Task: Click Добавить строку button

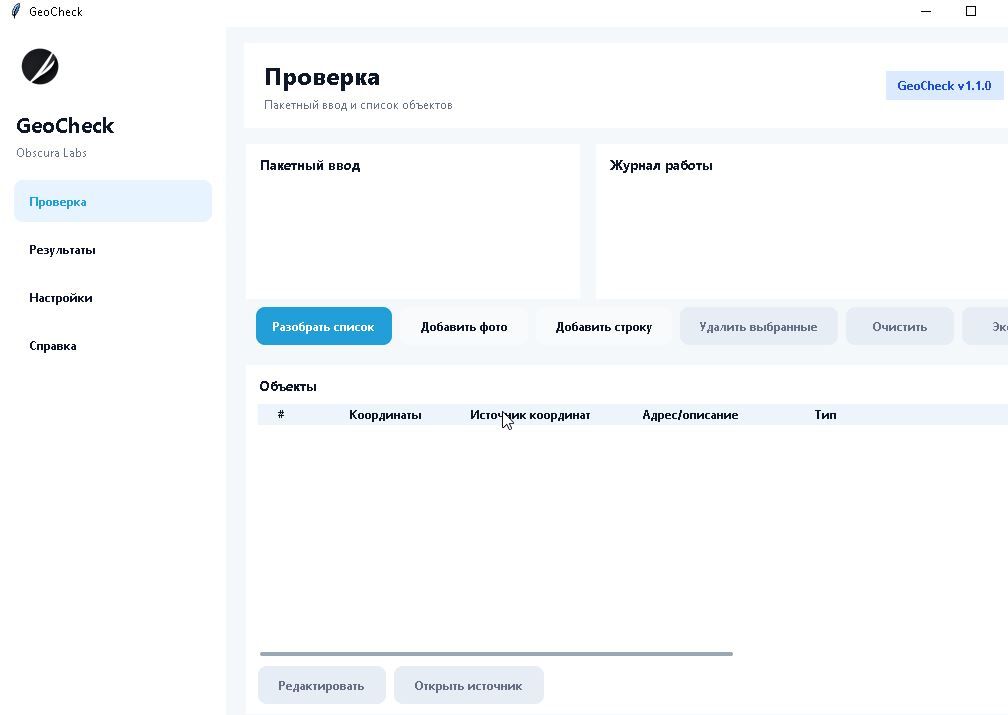Action: [604, 326]
